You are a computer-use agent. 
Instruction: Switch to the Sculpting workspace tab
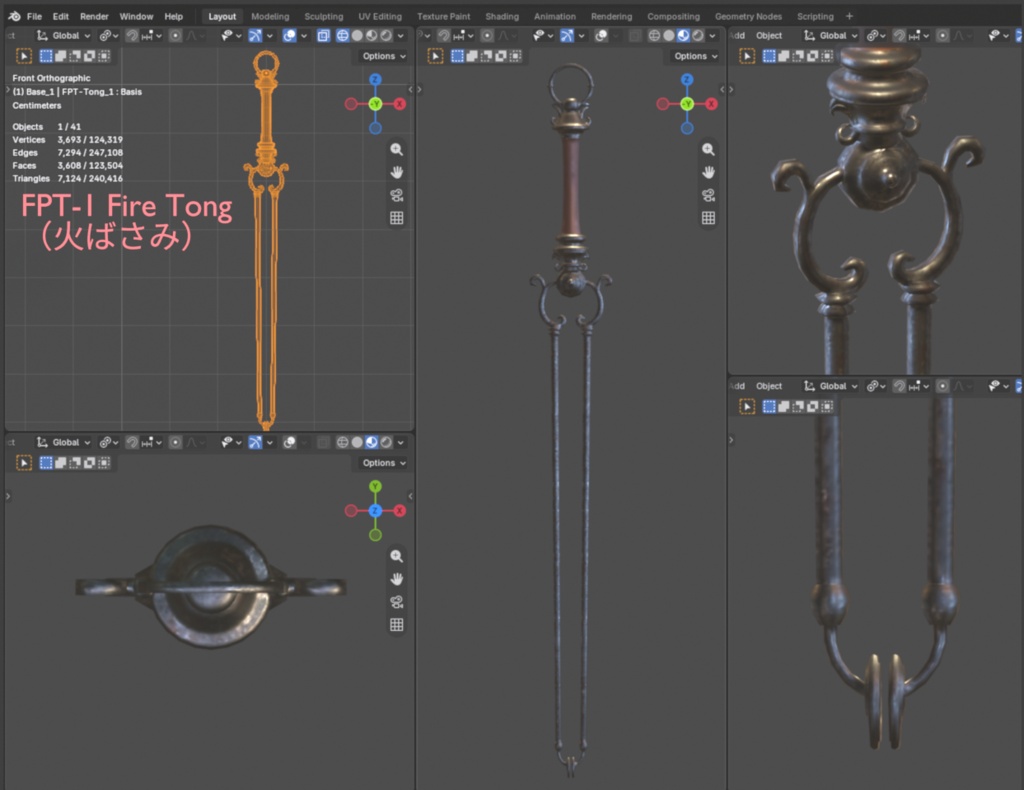tap(323, 16)
